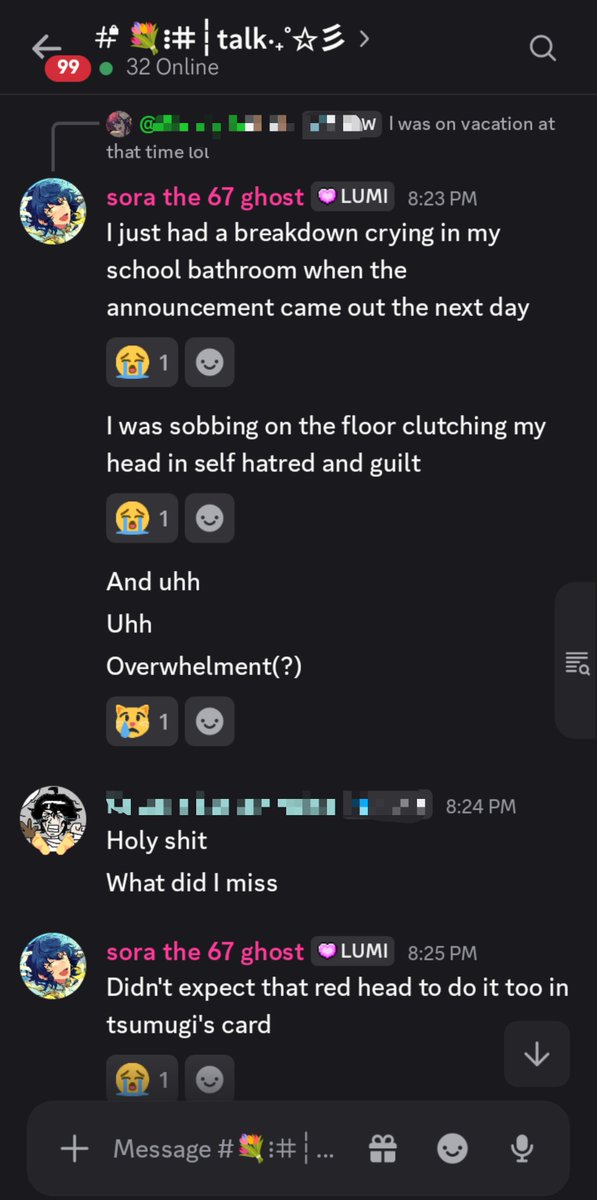
Task: Open channel search magnifier icon
Action: (542, 47)
